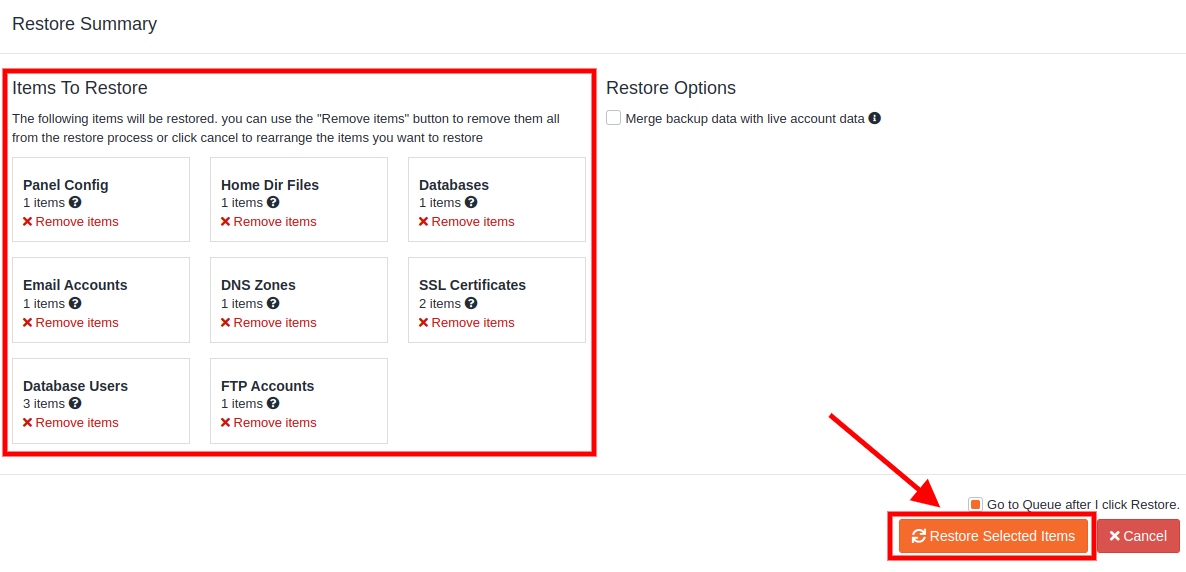Remove Email Accounts items
The height and width of the screenshot is (572, 1186).
pyautogui.click(x=71, y=323)
